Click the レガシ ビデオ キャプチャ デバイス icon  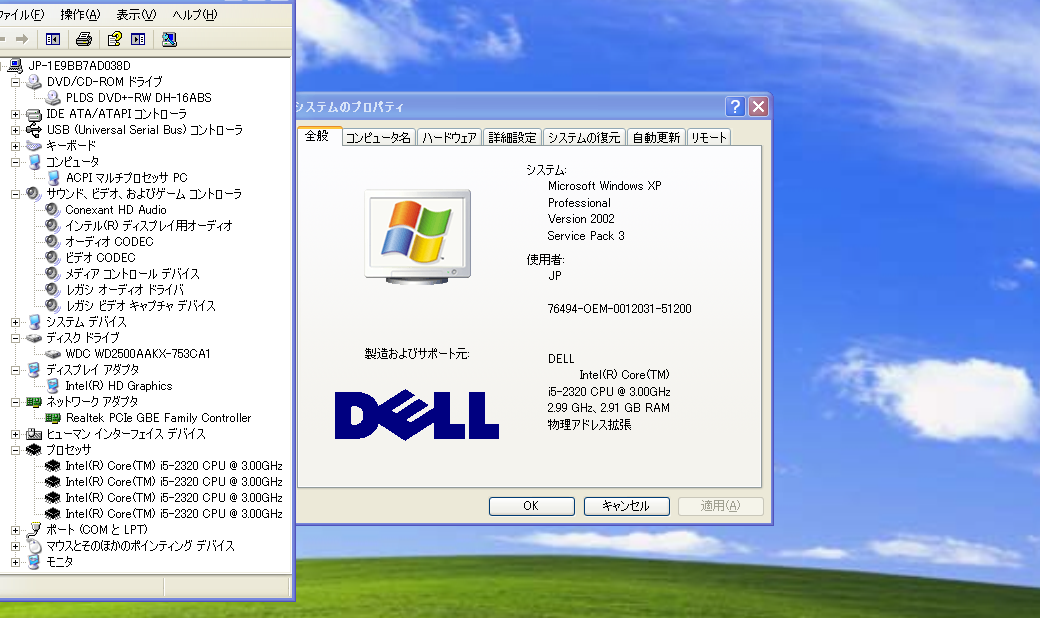point(52,305)
